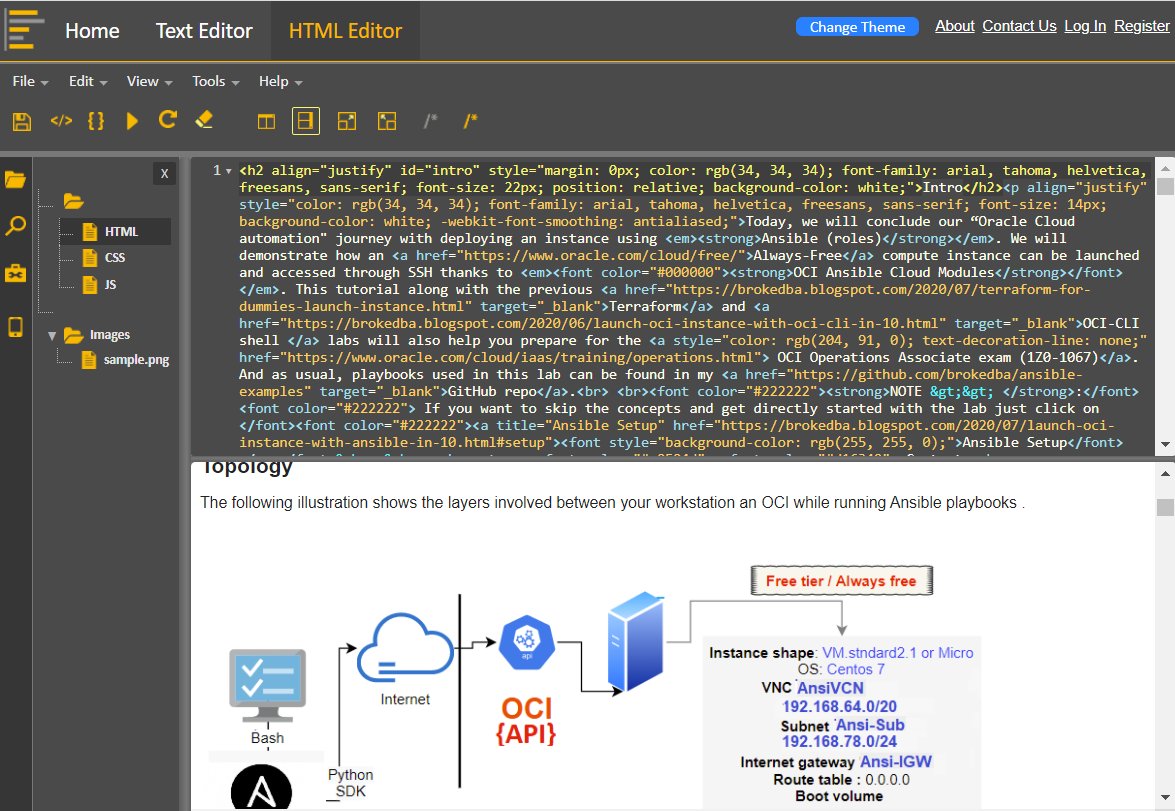Open the Edit menu
Viewport: 1175px width, 811px height.
88,81
